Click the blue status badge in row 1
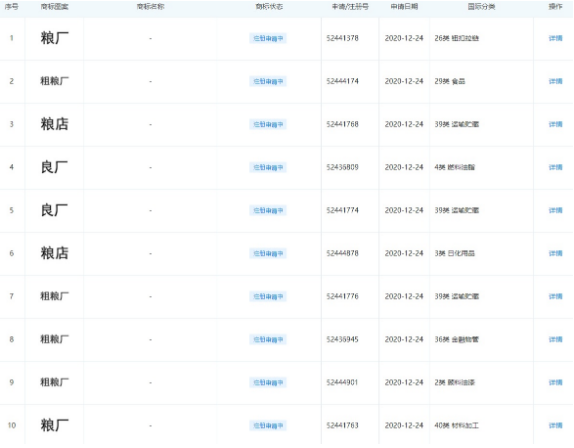This screenshot has width=574, height=448. click(268, 38)
